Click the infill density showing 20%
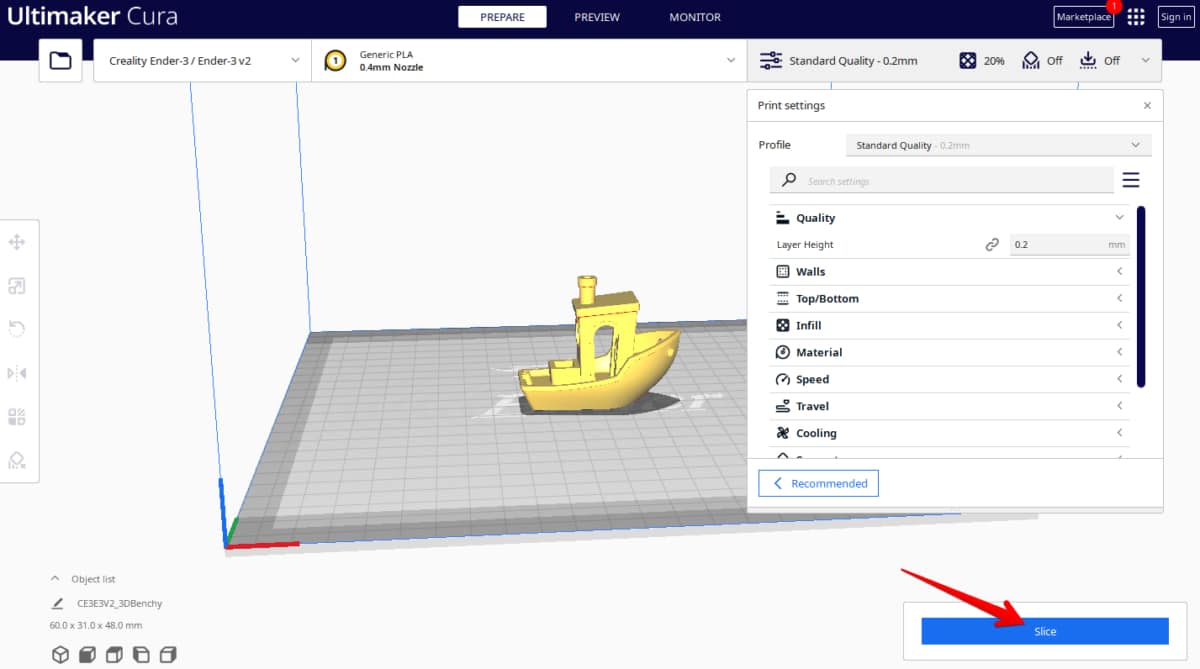The image size is (1200, 669). (x=982, y=60)
